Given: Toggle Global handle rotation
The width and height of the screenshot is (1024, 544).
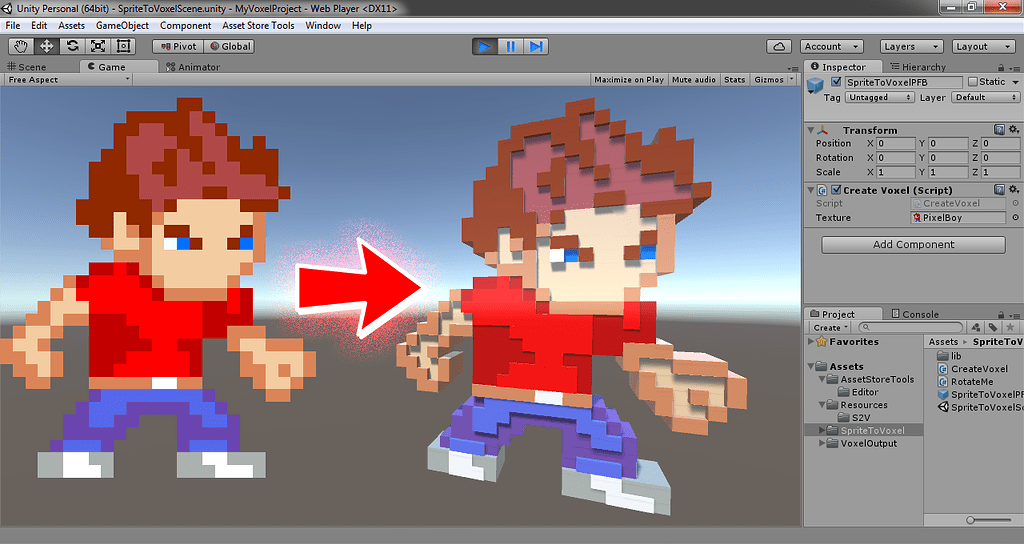Looking at the screenshot, I should click(229, 46).
